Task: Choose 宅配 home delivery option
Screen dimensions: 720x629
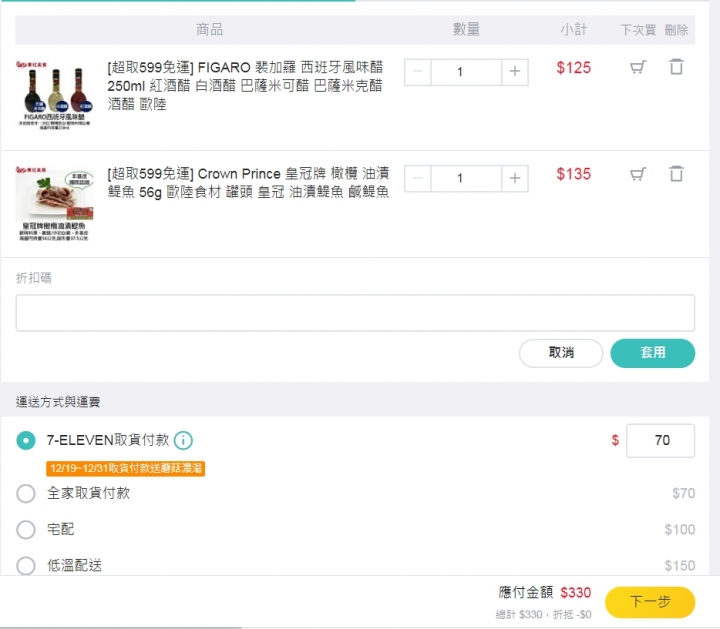Action: click(x=26, y=529)
